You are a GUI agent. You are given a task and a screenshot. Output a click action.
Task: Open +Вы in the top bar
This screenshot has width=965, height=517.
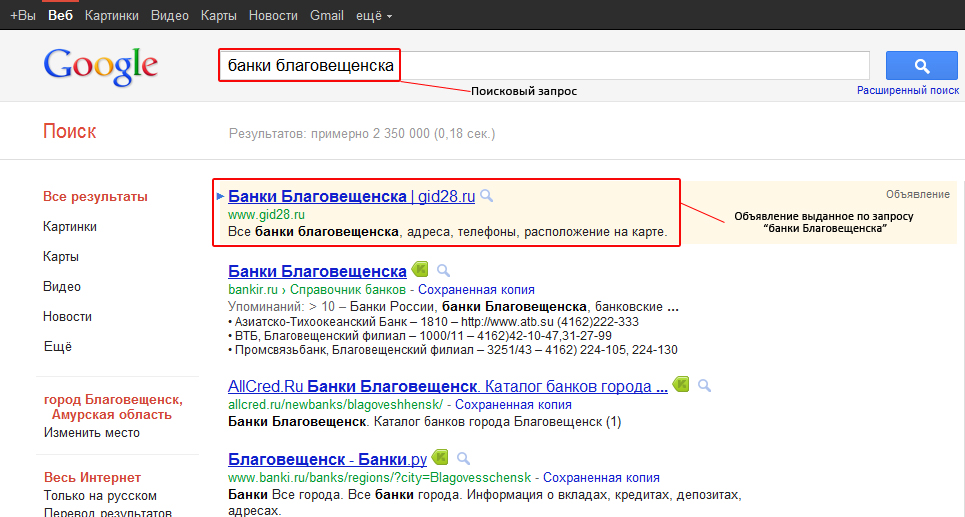pos(23,15)
